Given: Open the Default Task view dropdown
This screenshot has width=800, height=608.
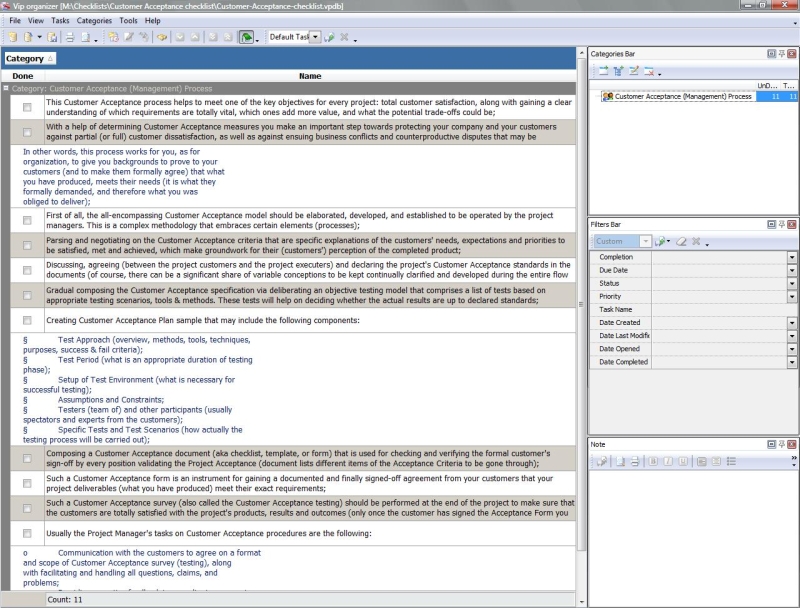Looking at the screenshot, I should pos(315,37).
